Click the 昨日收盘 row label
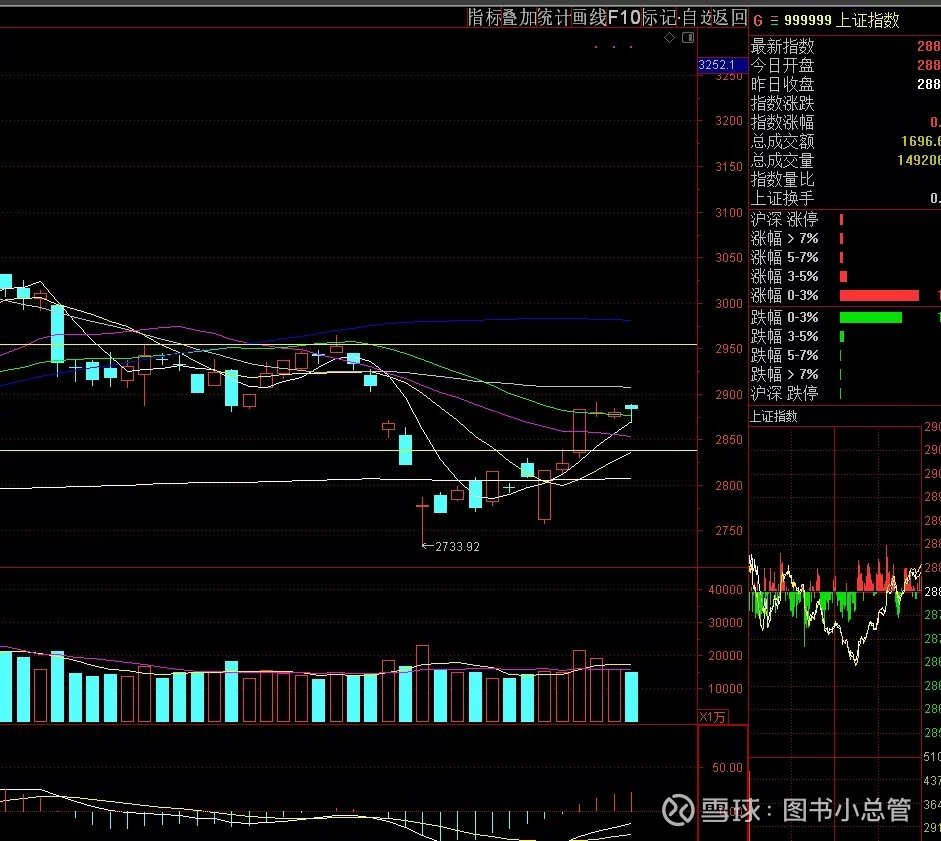 [783, 85]
